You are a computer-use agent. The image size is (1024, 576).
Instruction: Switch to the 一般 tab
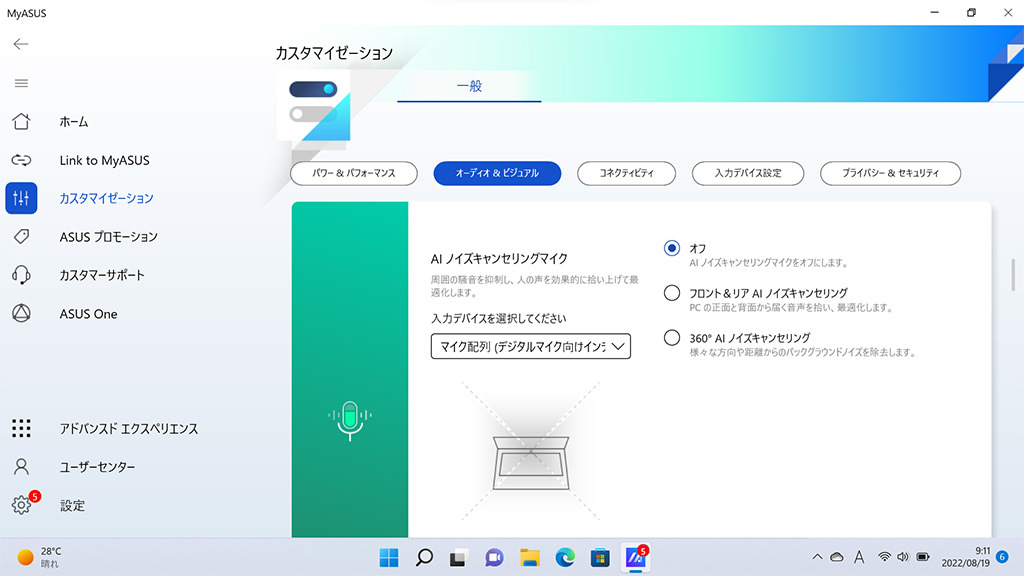coord(469,86)
